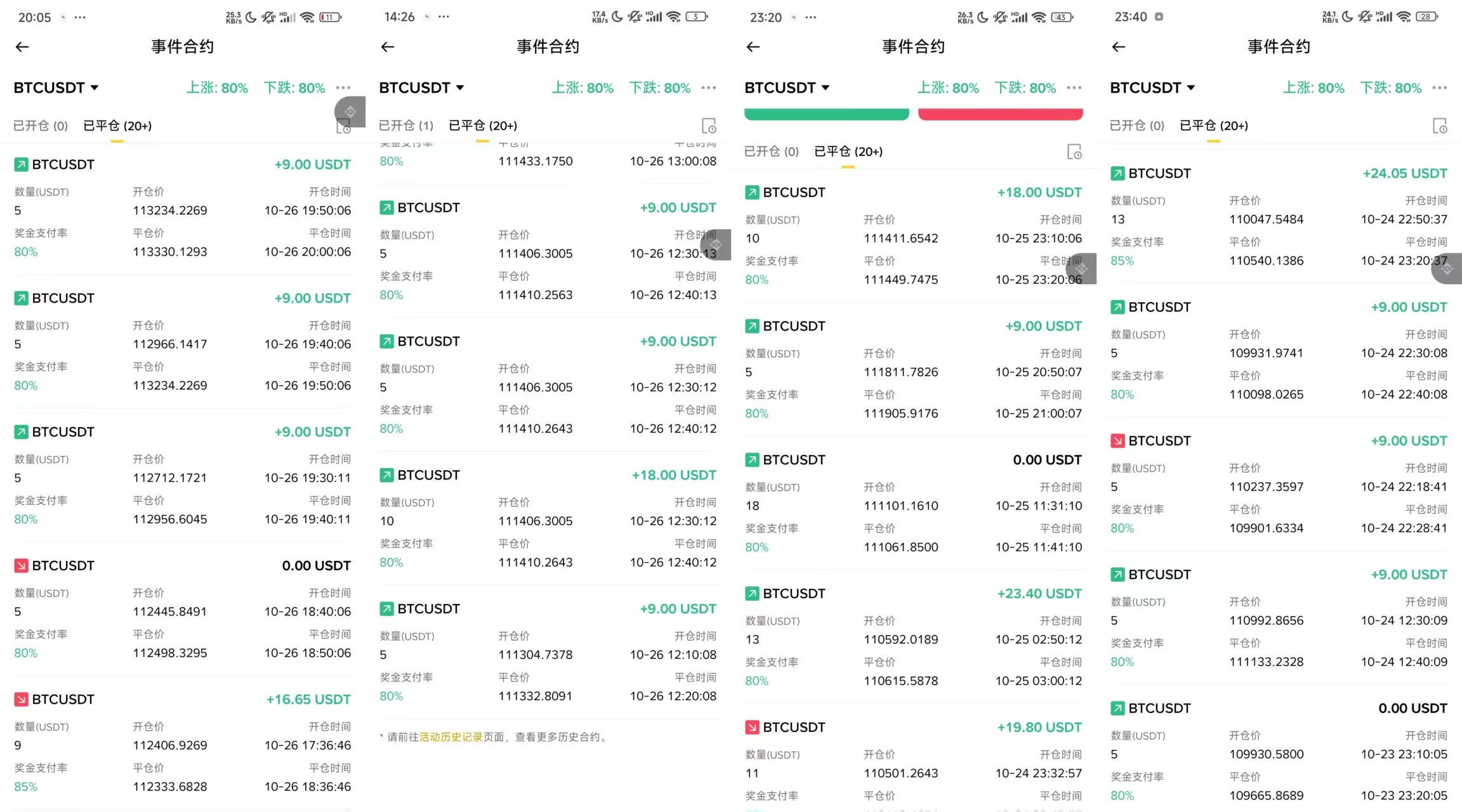Select the 已平仓 (20+) tab on screen two
Screen dimensions: 1462x812
tap(482, 125)
